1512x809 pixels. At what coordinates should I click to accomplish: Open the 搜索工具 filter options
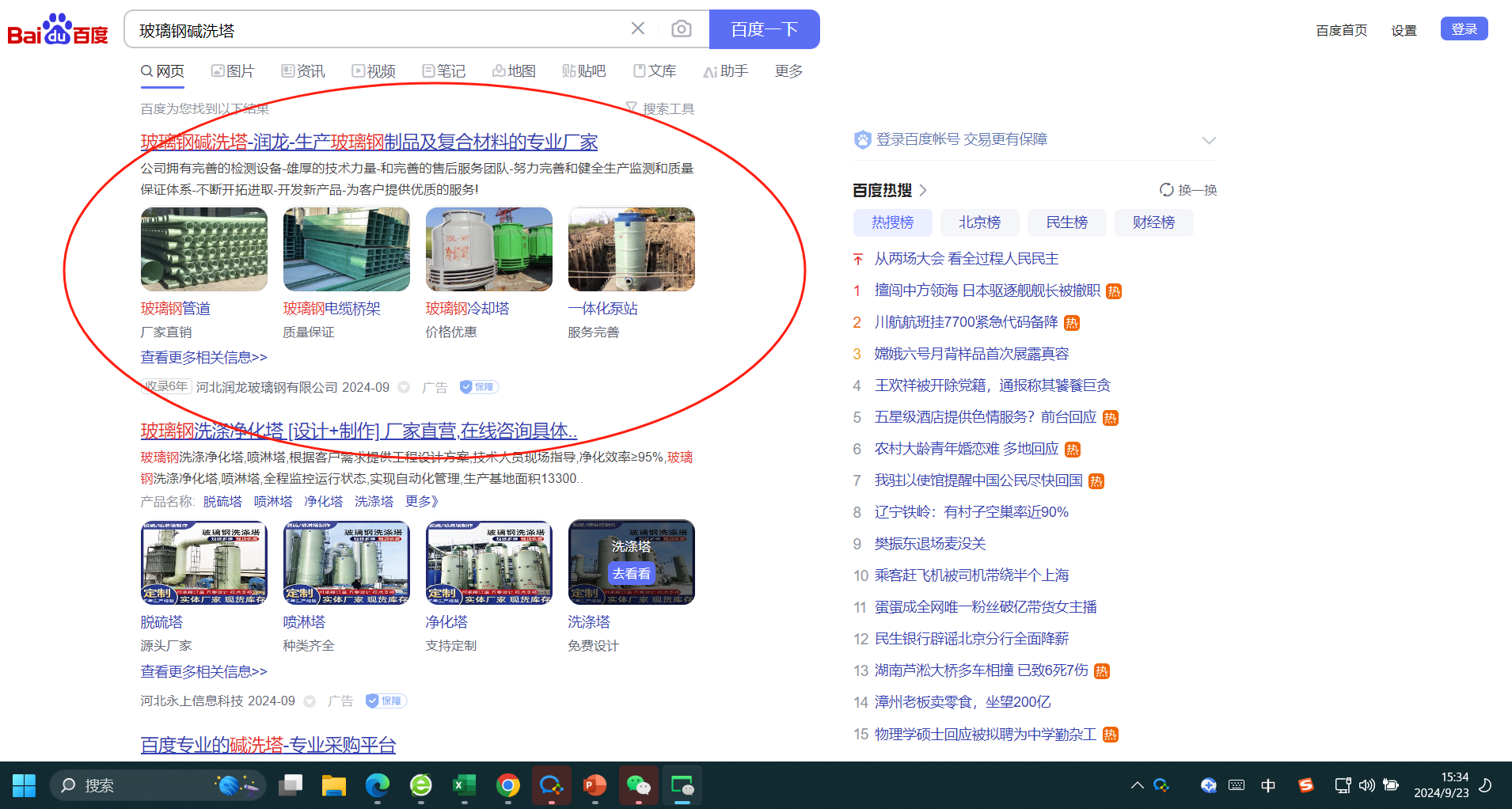pos(660,108)
